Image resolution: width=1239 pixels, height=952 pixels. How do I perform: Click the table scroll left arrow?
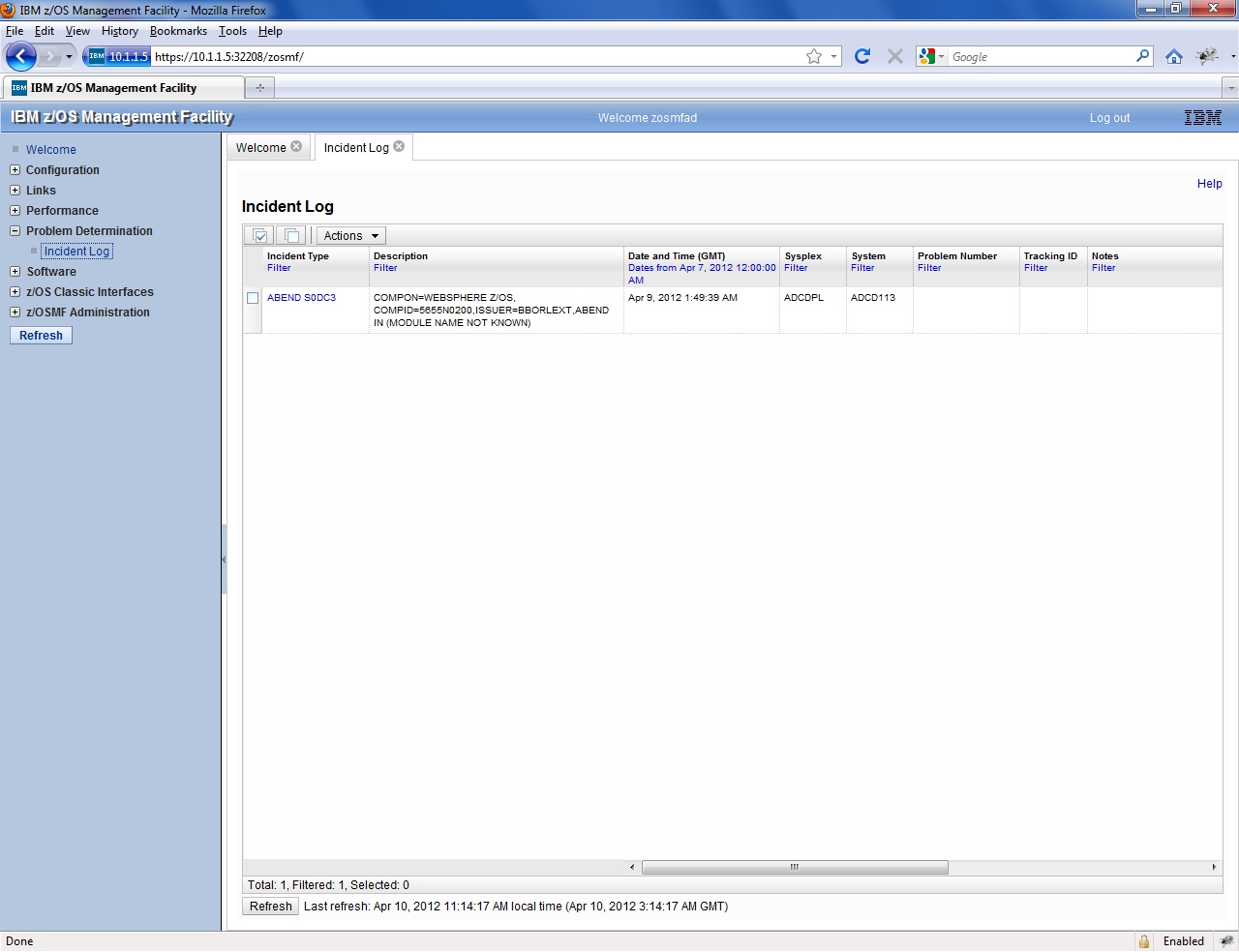pos(632,867)
